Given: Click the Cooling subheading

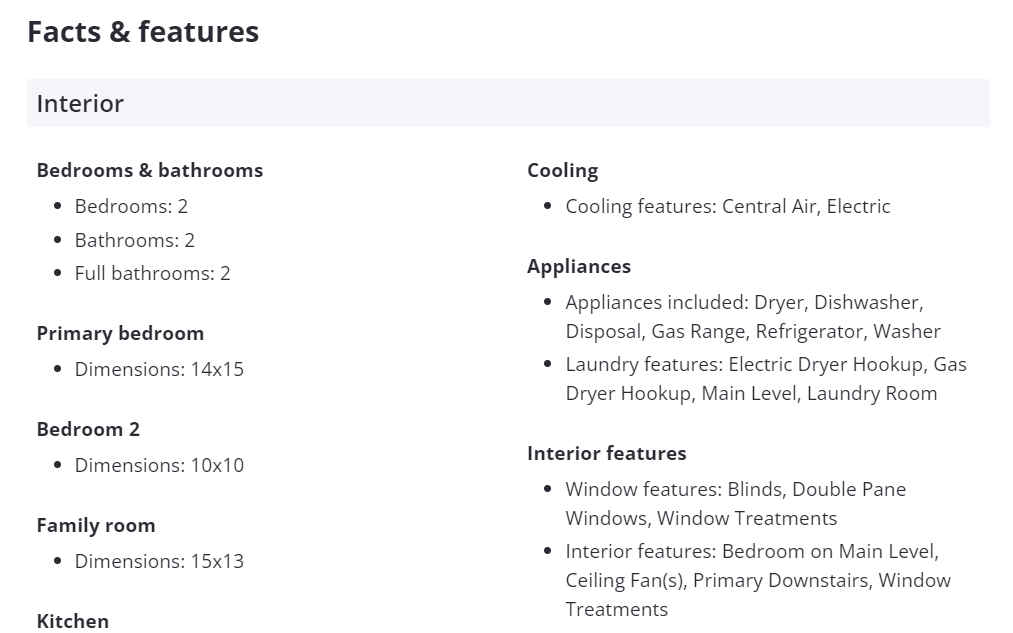Looking at the screenshot, I should point(562,170).
